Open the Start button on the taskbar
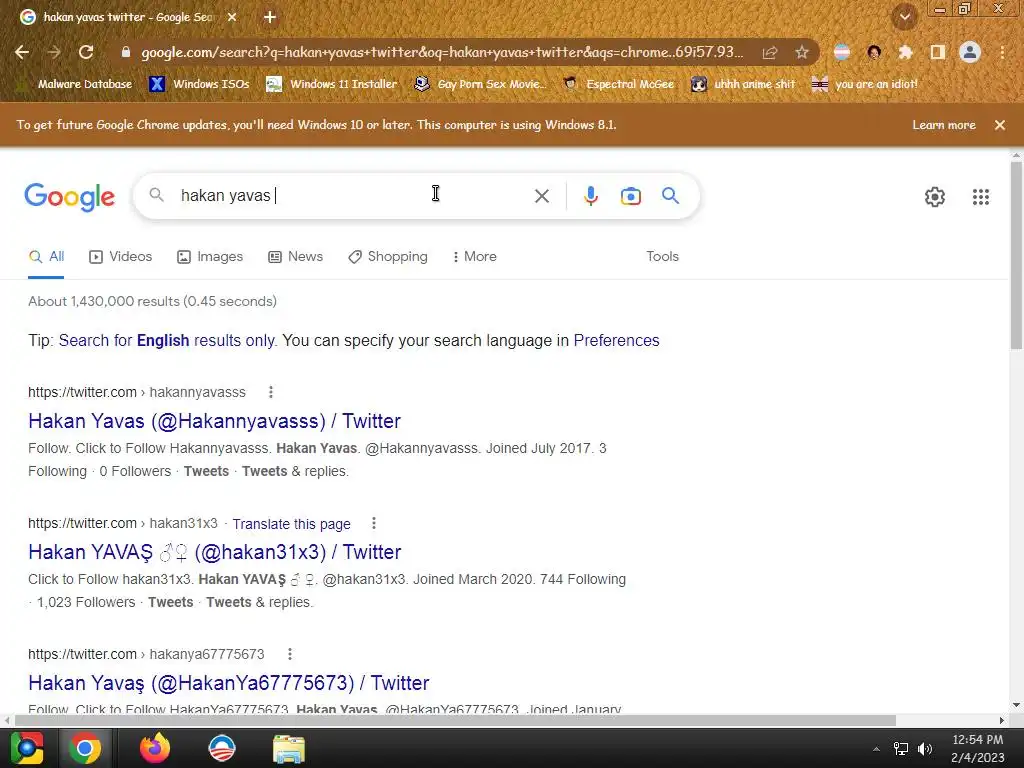The width and height of the screenshot is (1024, 768). [27, 748]
